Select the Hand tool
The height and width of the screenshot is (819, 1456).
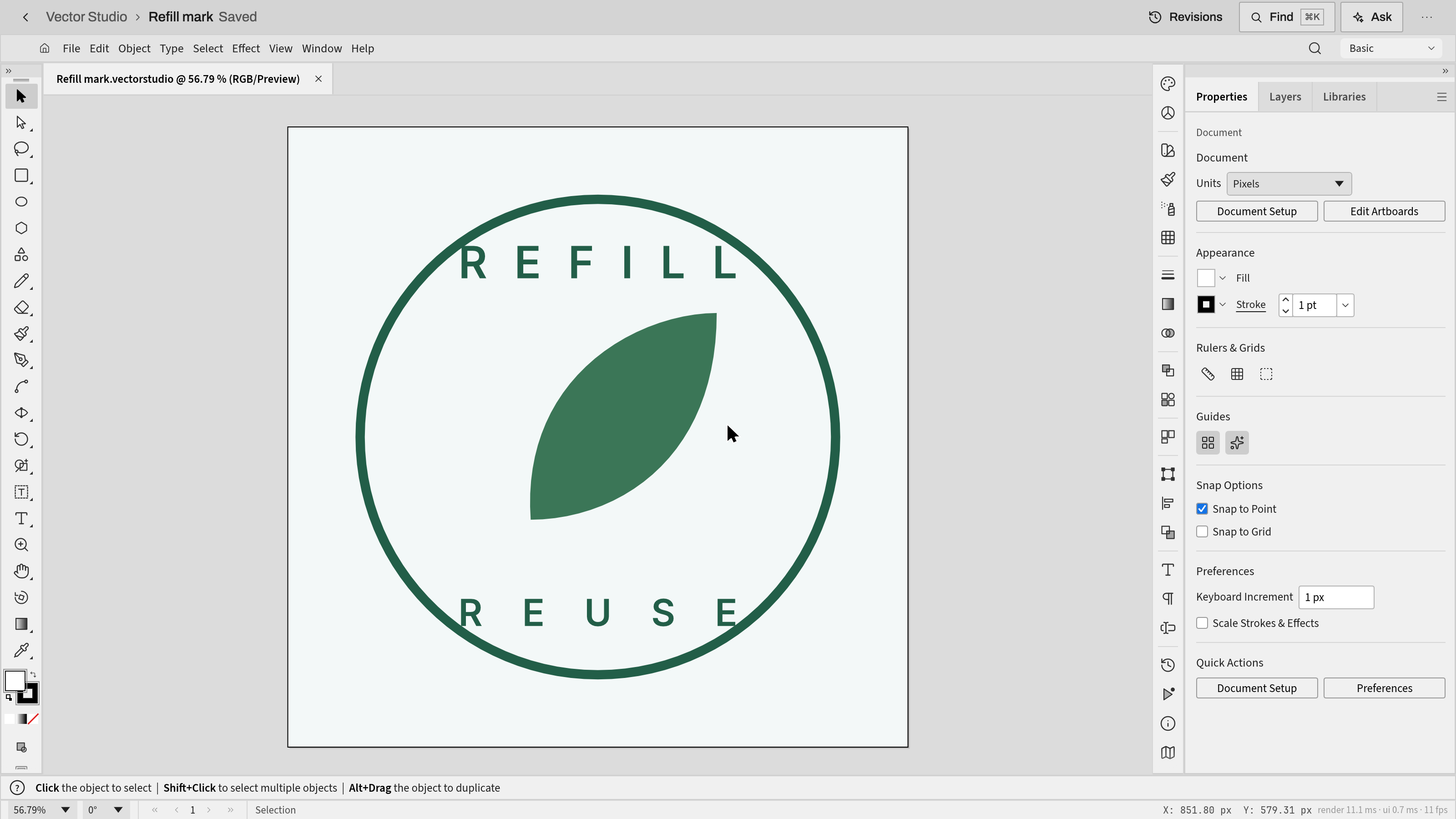21,571
